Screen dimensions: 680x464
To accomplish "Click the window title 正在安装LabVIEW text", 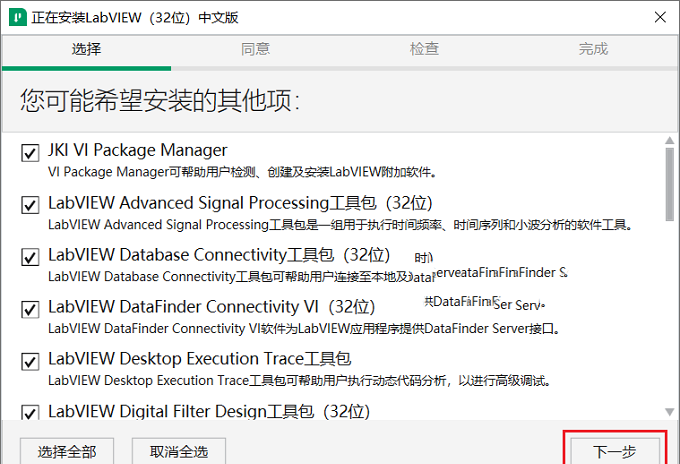I will pos(135,18).
